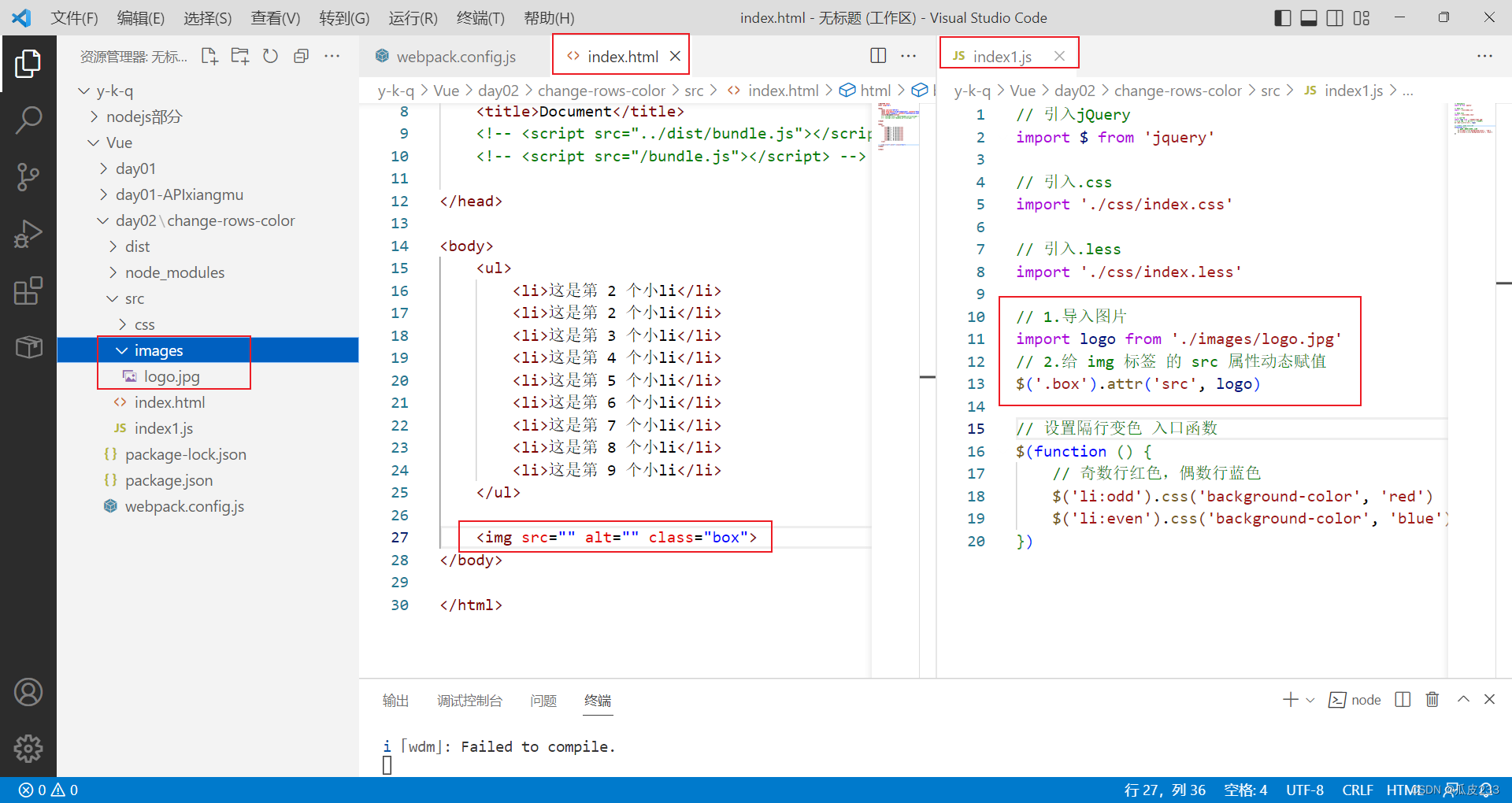Open the 文件(F) menu

pos(75,18)
